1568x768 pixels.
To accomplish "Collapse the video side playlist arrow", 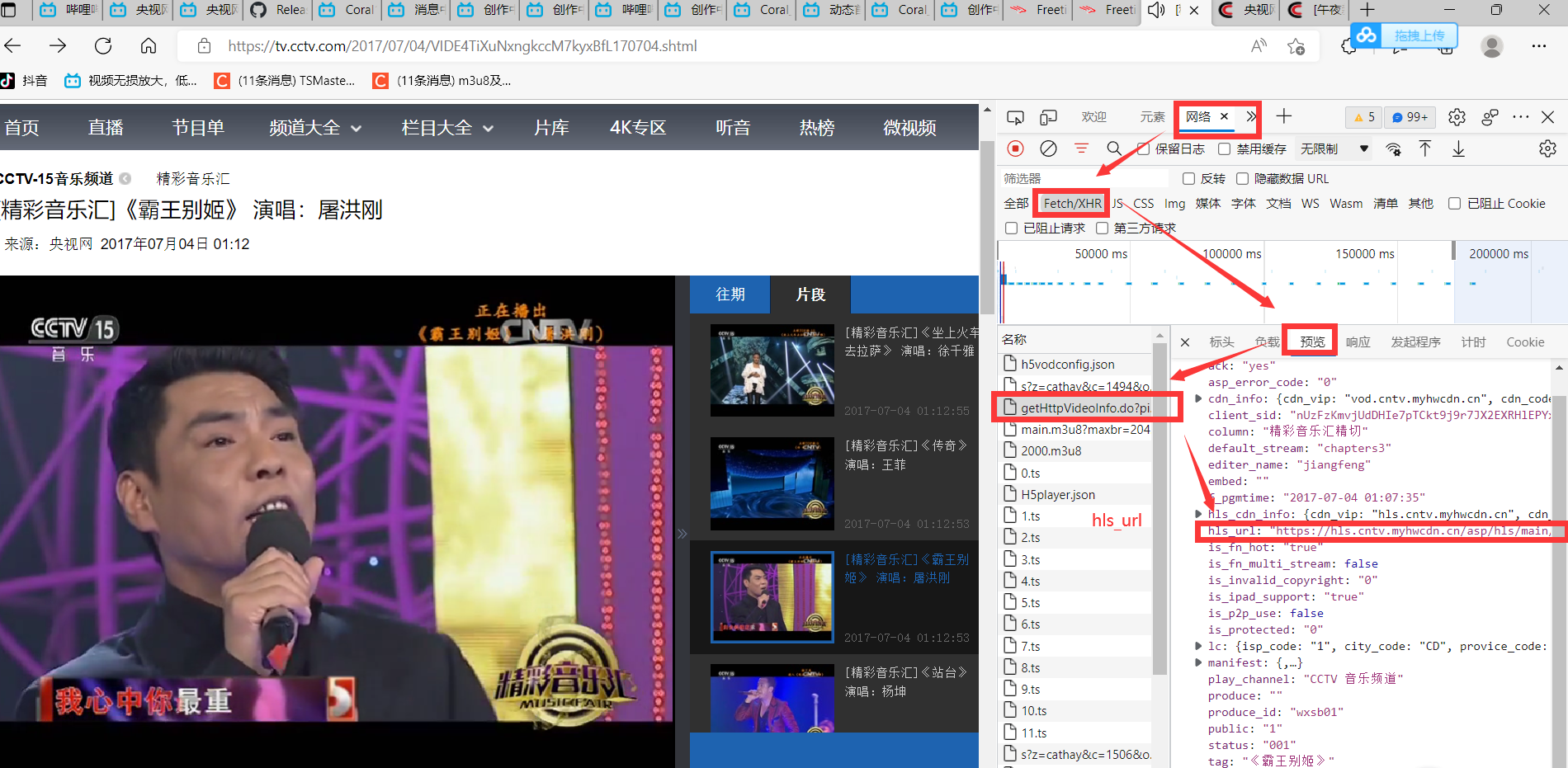I will tap(682, 534).
